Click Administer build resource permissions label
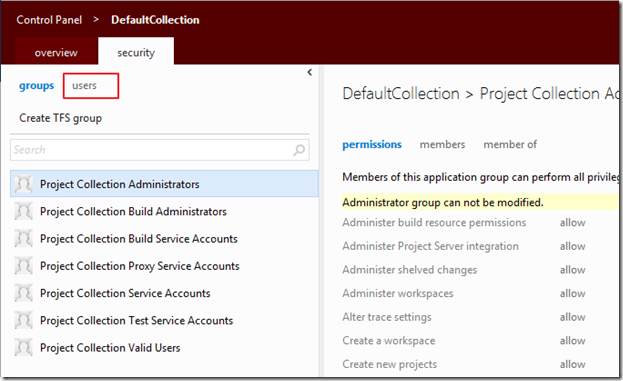Viewport: 623px width, 381px height. pyautogui.click(x=434, y=222)
